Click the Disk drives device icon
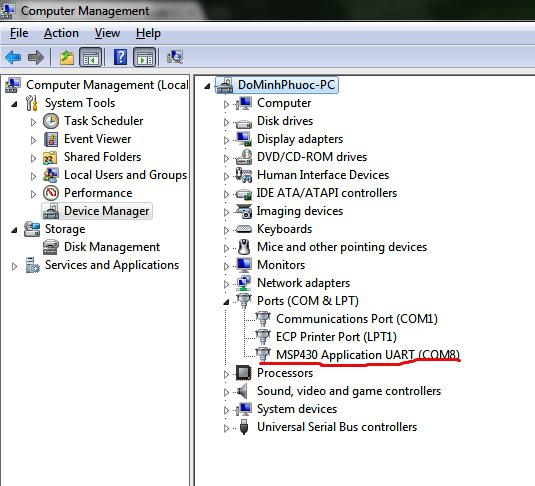535x486 pixels. tap(244, 123)
